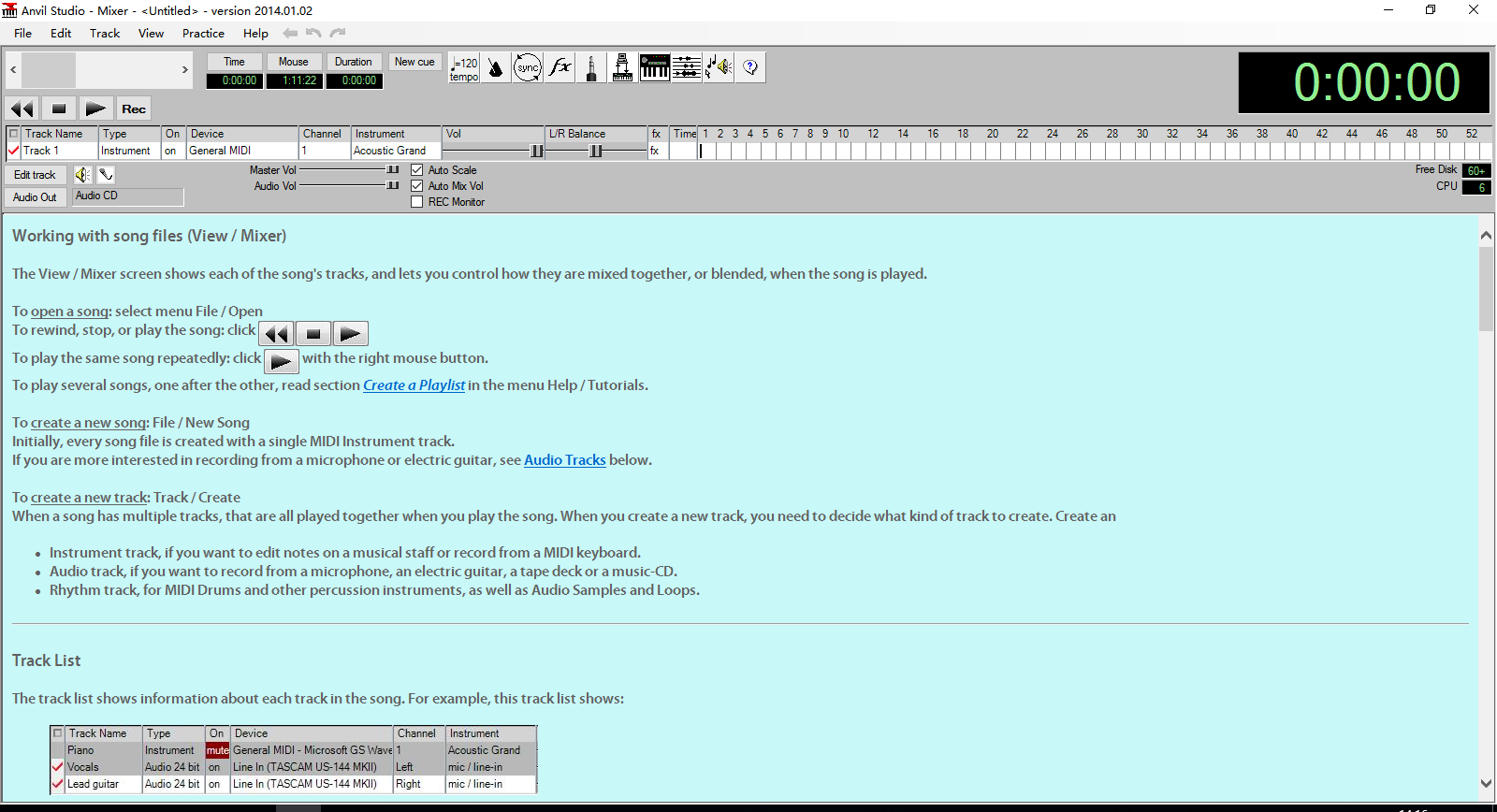The width and height of the screenshot is (1497, 812).
Task: Open the tempo setting (♩=120) button
Action: click(464, 68)
